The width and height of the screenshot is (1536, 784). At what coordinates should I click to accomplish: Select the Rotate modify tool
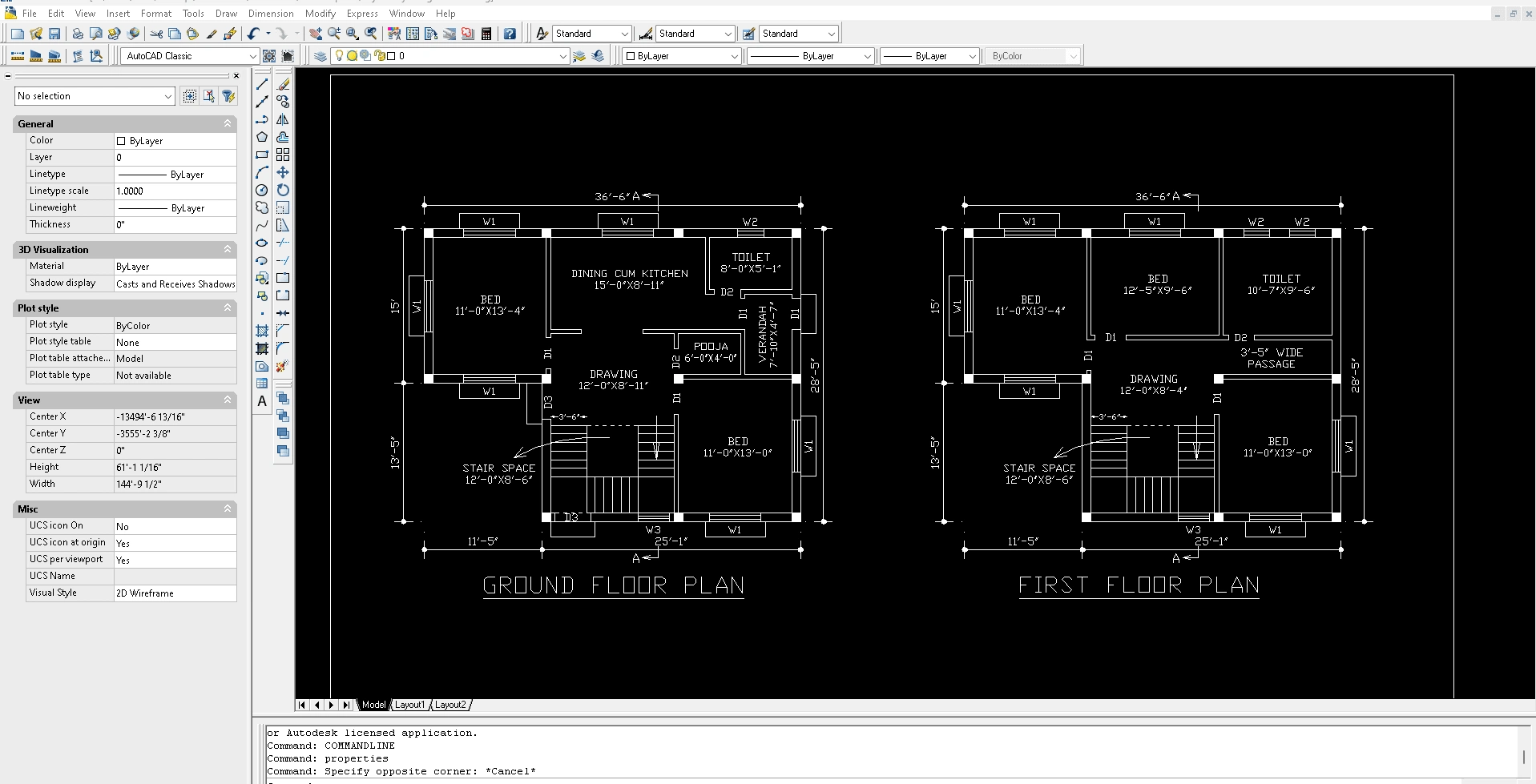[x=283, y=190]
